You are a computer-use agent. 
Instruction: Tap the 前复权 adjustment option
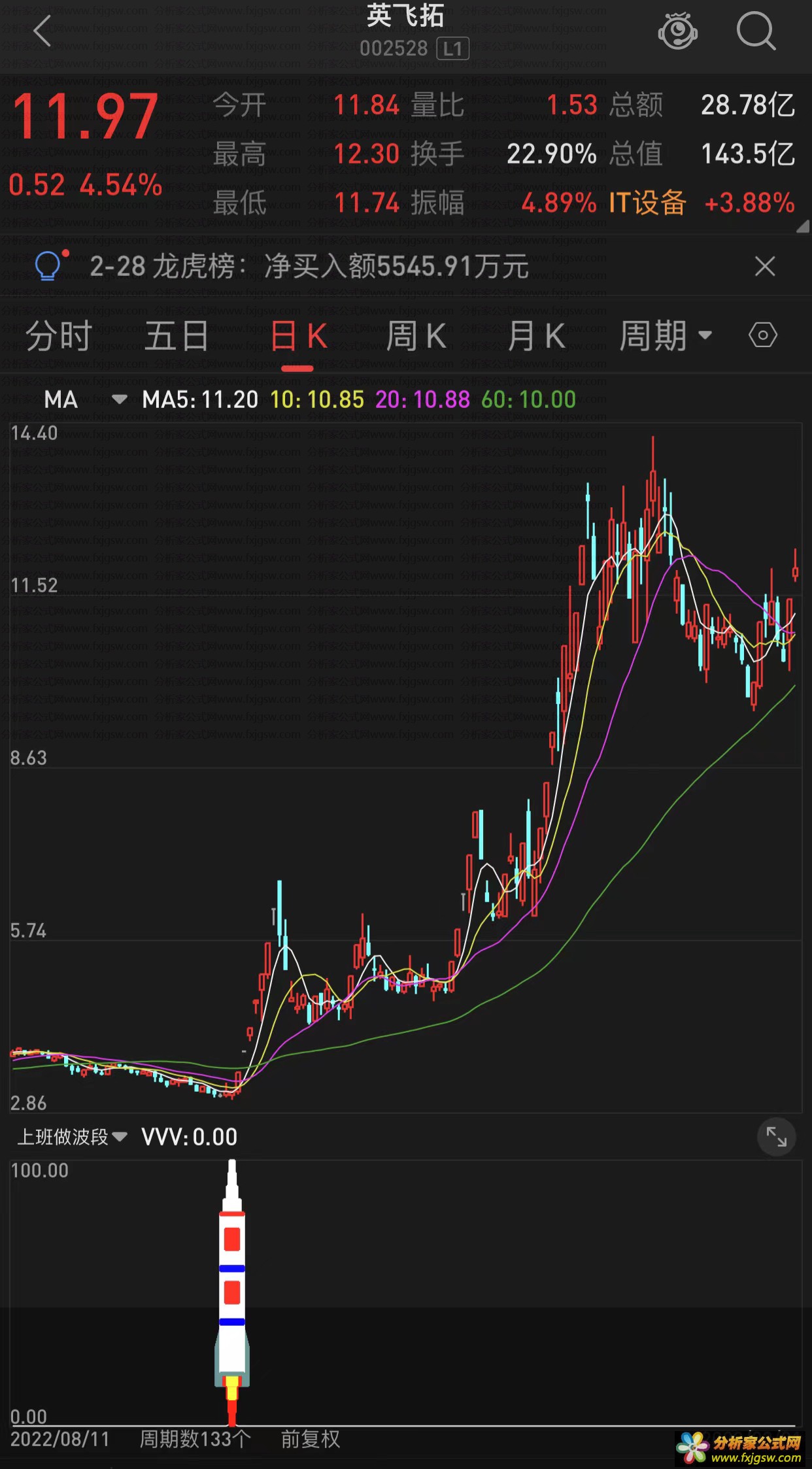[311, 1438]
